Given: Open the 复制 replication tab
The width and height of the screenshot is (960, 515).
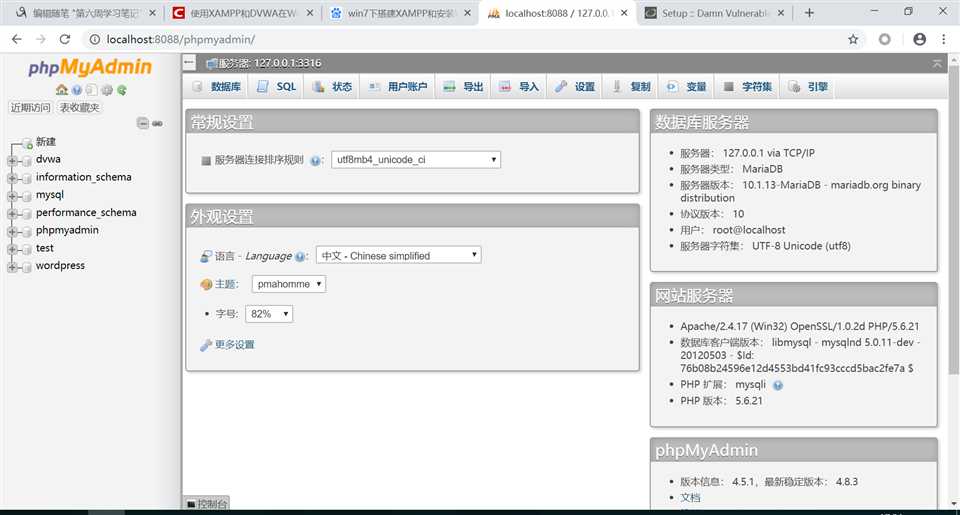Looking at the screenshot, I should click(631, 87).
